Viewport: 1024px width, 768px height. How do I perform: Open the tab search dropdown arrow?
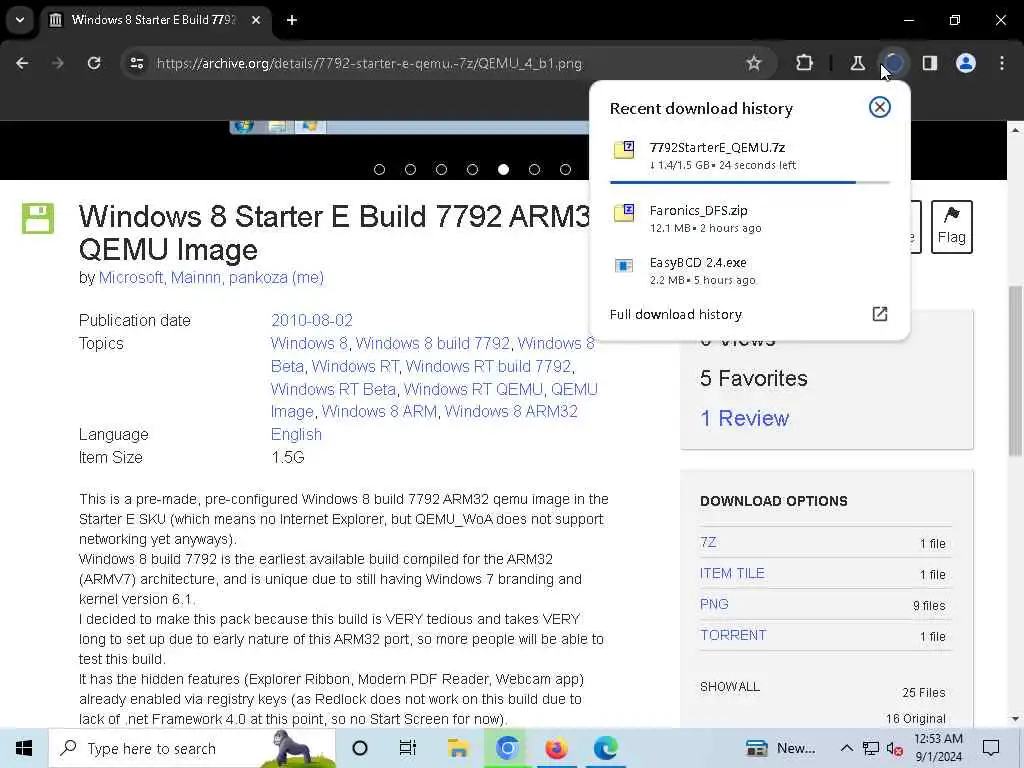coord(20,20)
